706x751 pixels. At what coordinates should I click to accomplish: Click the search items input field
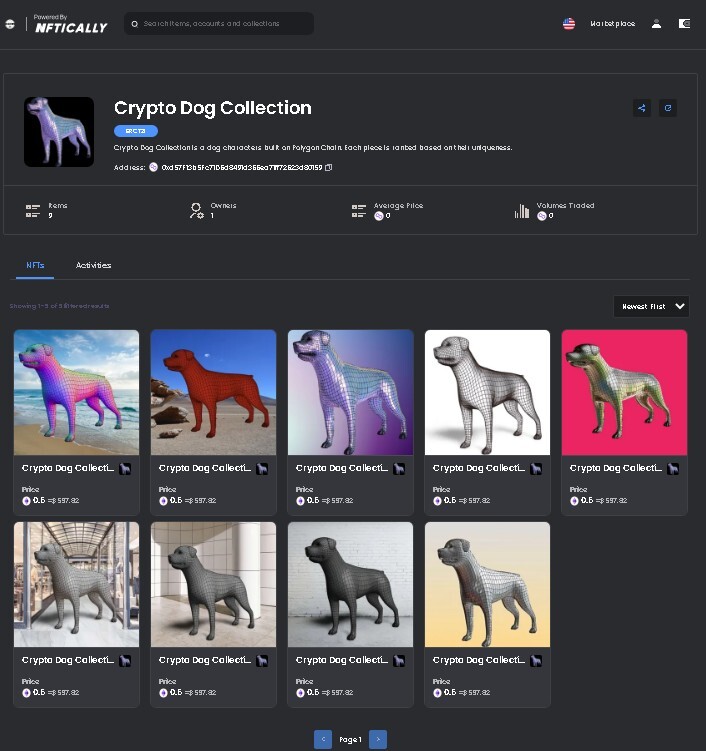coord(219,23)
